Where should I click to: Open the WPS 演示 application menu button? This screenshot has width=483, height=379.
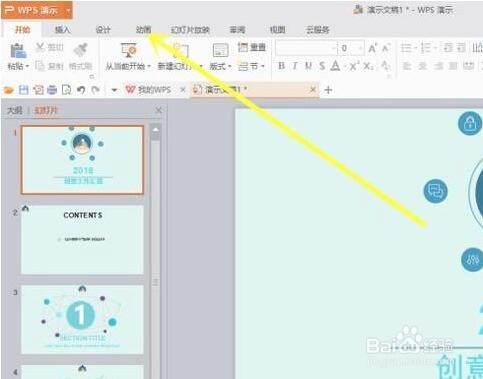37,10
